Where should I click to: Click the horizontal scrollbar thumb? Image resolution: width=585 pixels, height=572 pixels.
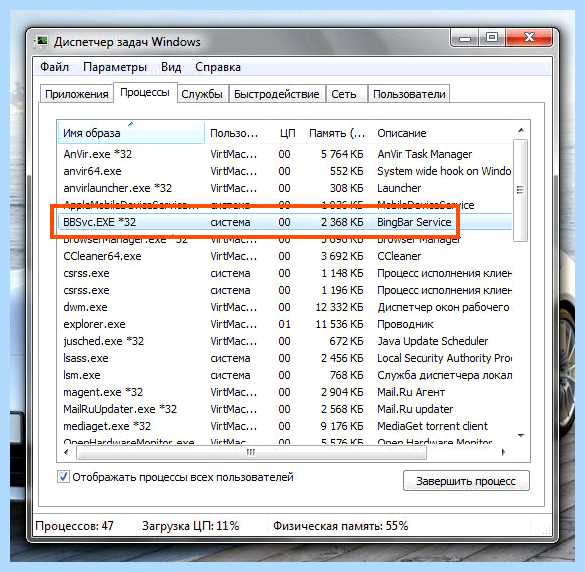point(251,452)
